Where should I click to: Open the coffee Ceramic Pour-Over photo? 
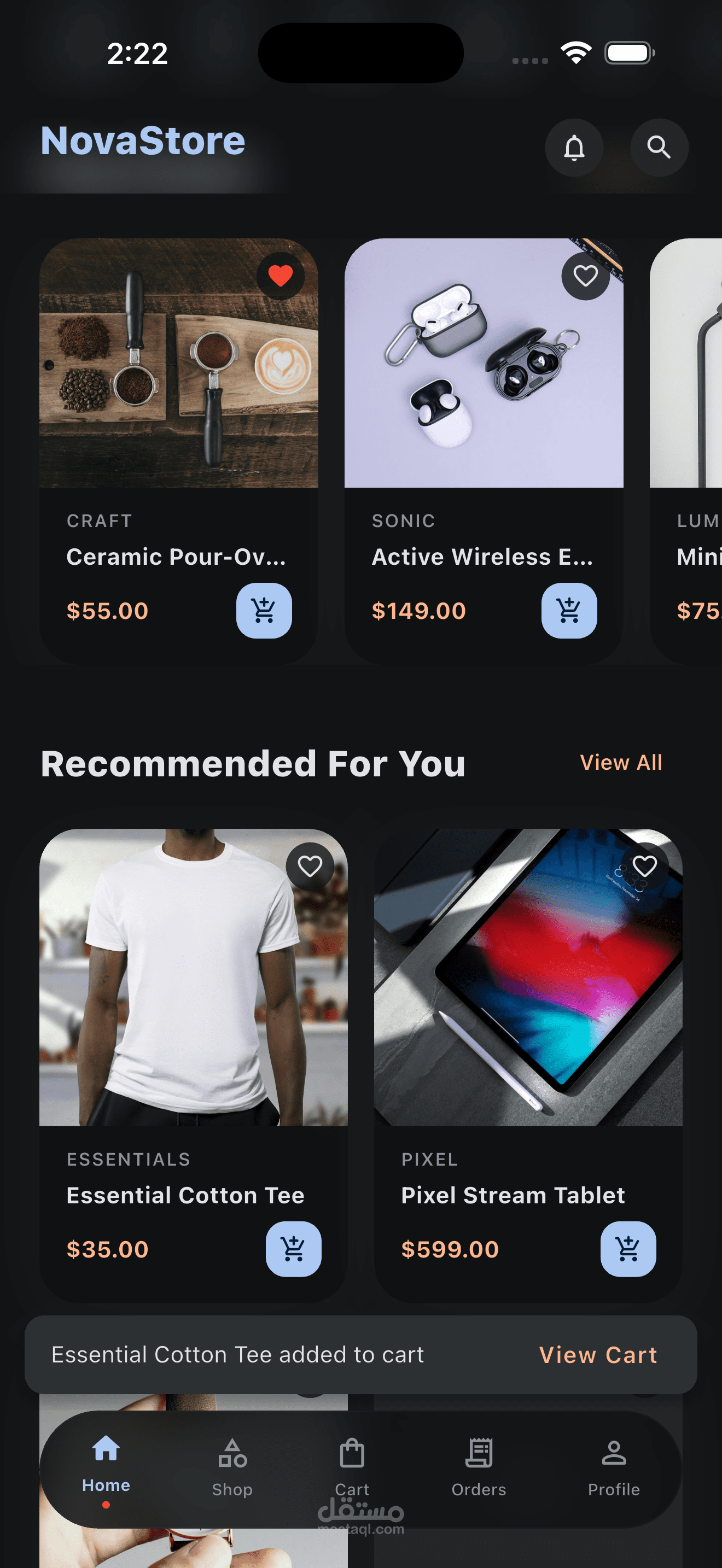[178, 363]
